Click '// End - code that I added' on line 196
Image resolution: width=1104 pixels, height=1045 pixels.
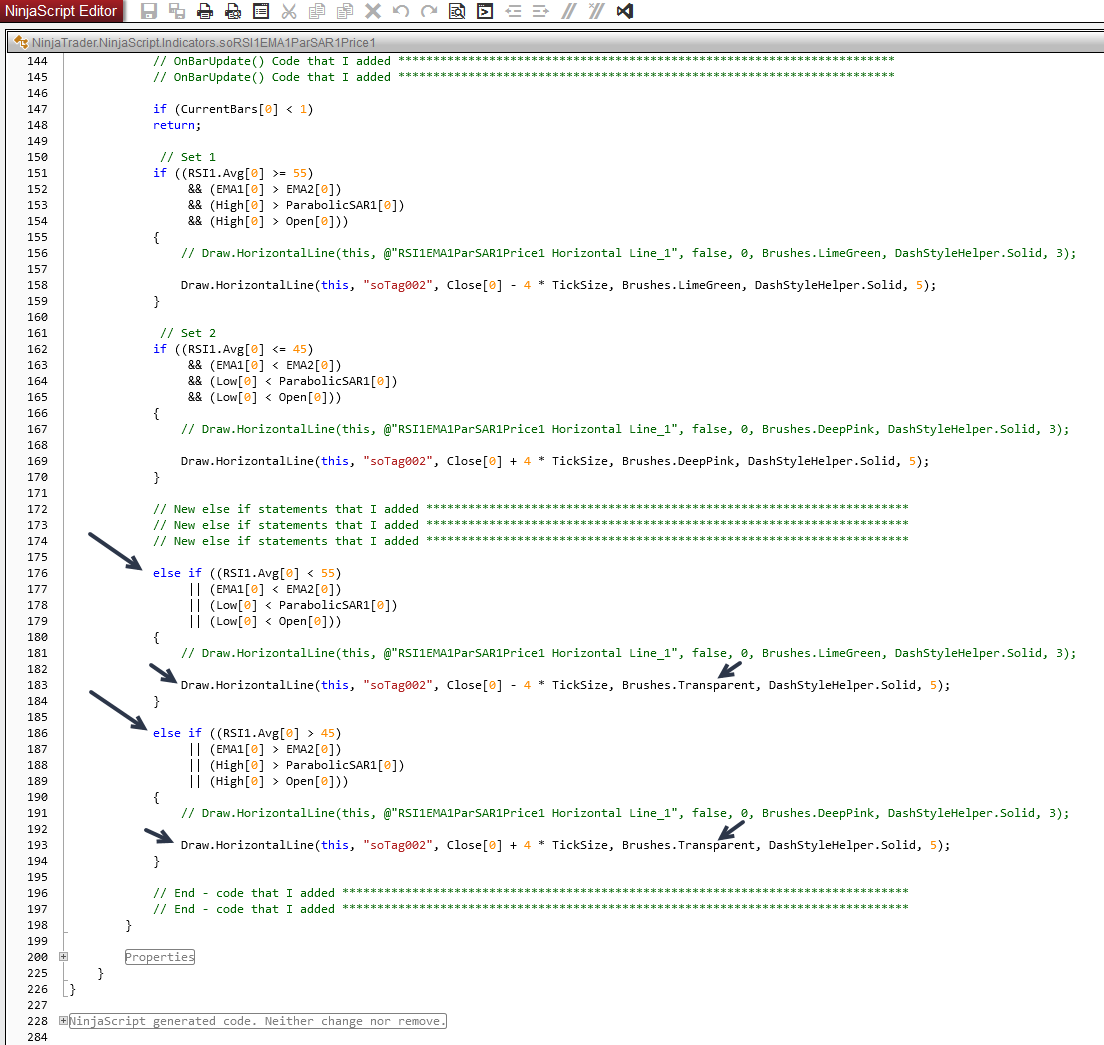tap(244, 893)
